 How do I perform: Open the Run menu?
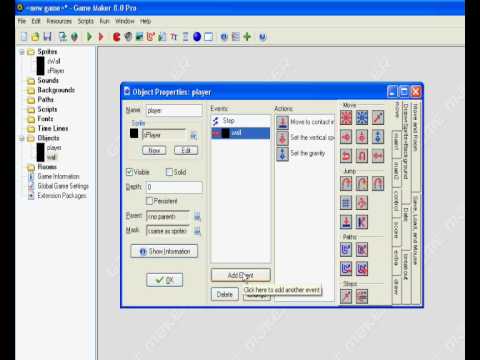[x=105, y=21]
